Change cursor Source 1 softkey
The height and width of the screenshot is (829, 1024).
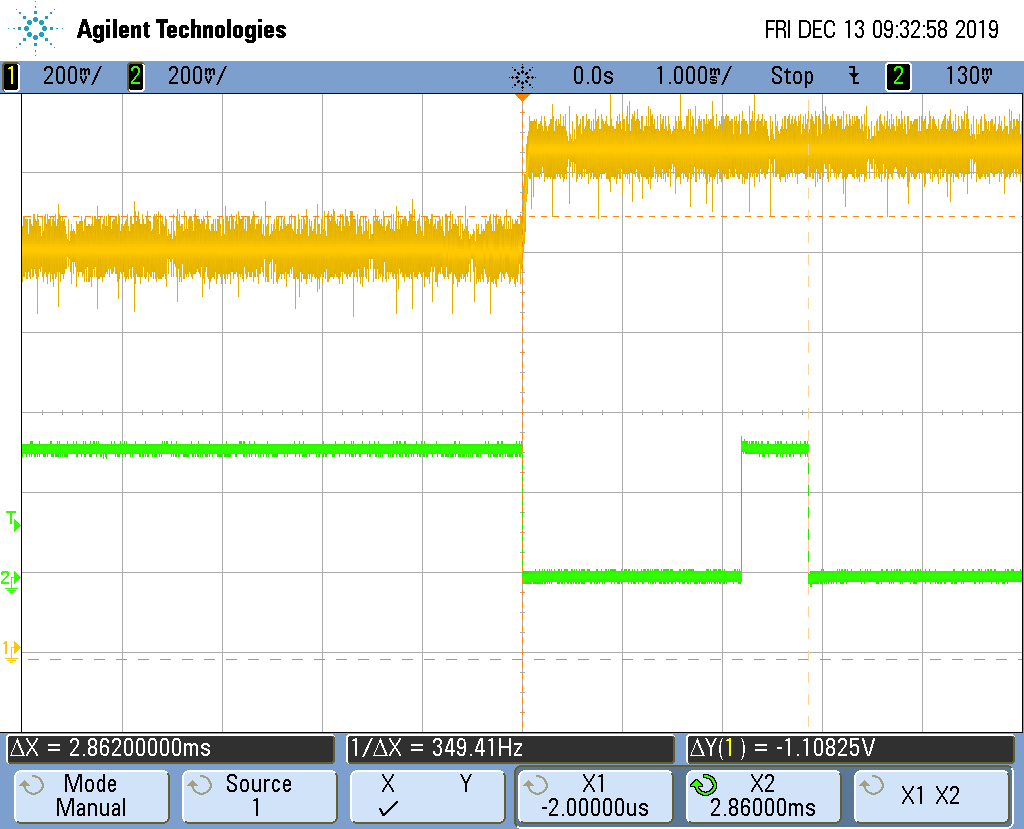coord(259,796)
